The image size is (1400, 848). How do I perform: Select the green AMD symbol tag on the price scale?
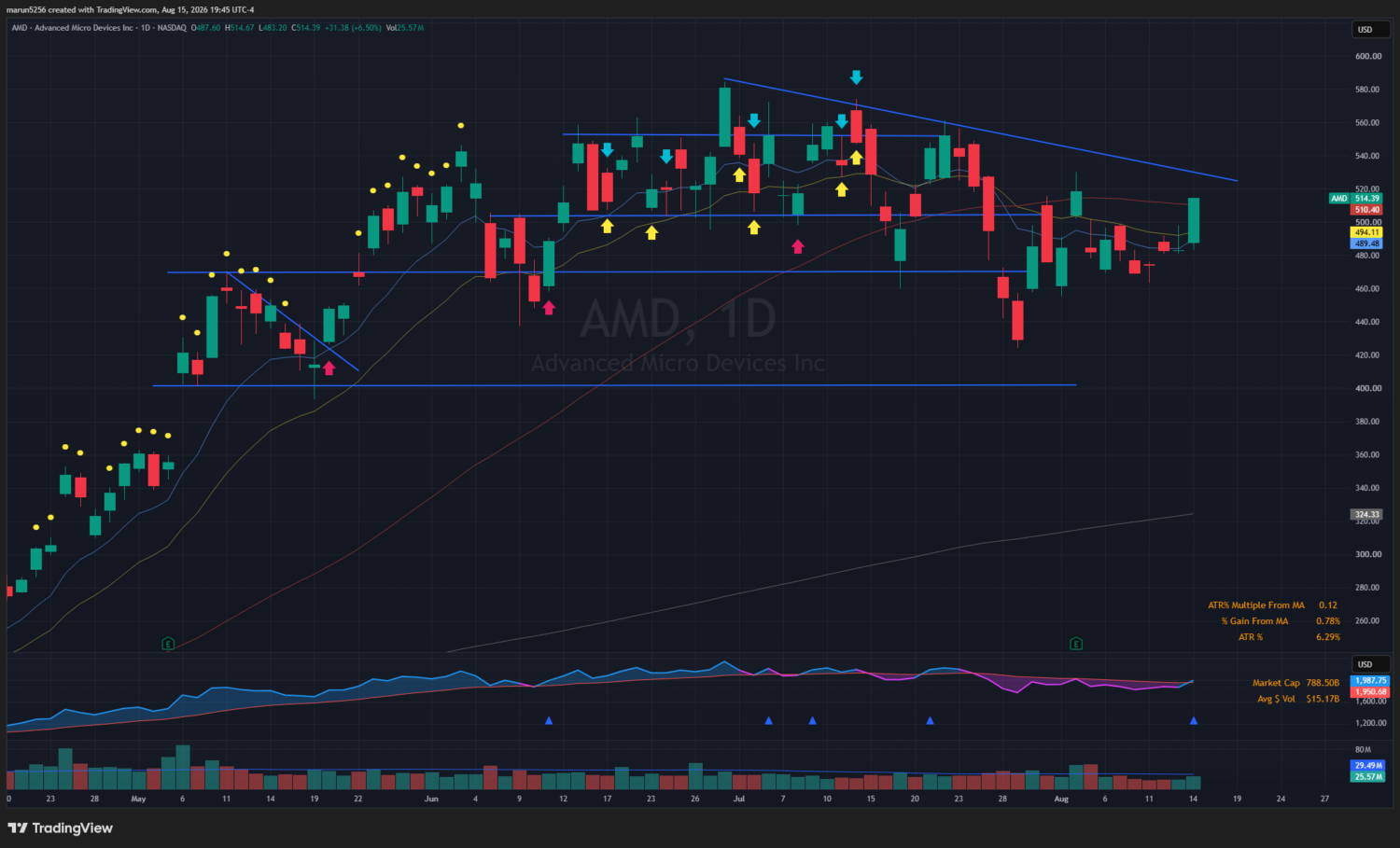click(x=1339, y=199)
